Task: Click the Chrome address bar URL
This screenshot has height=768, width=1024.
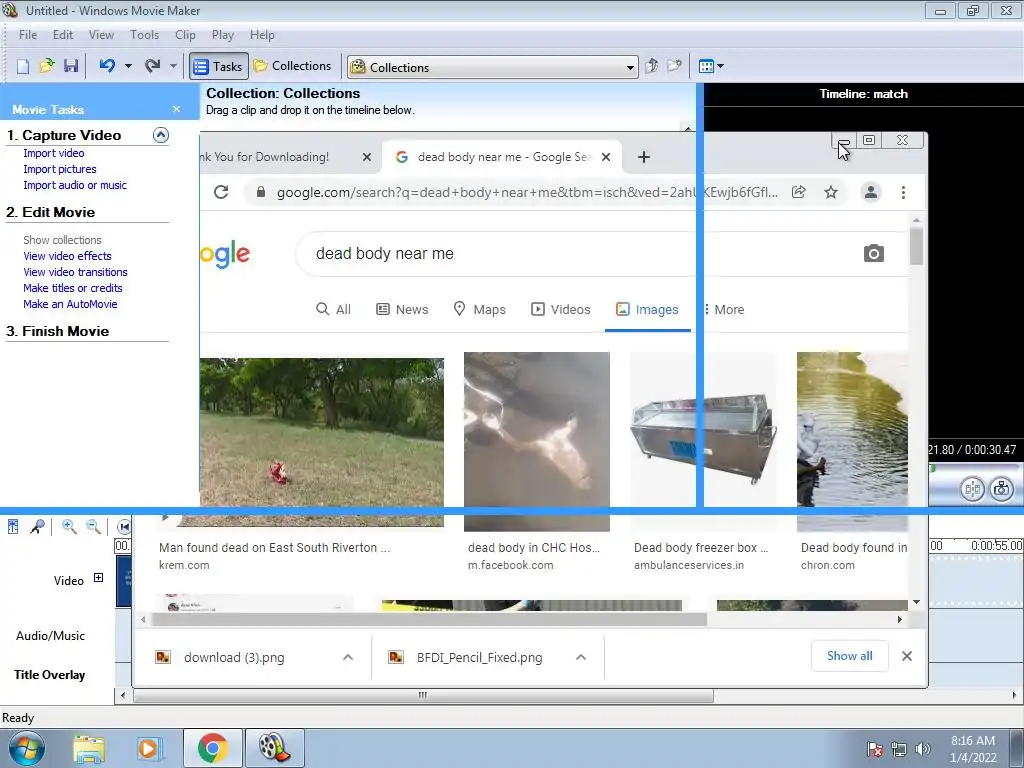Action: coord(527,193)
